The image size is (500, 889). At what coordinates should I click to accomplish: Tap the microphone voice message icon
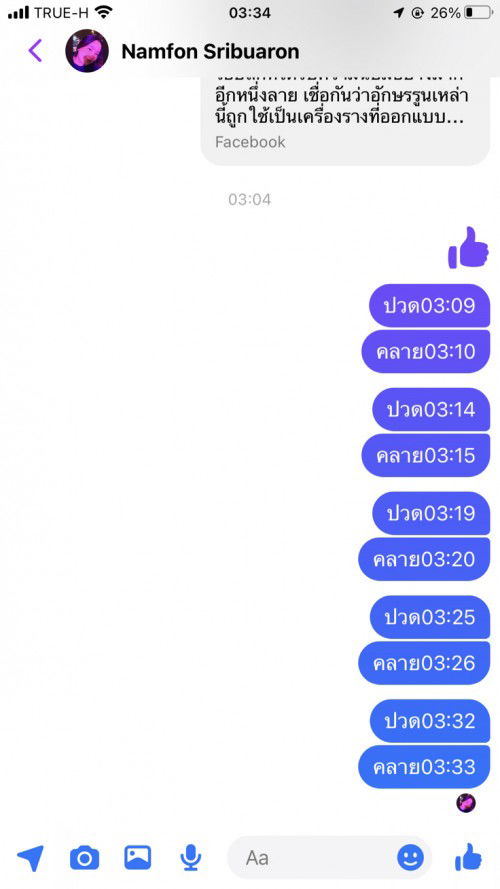point(191,857)
